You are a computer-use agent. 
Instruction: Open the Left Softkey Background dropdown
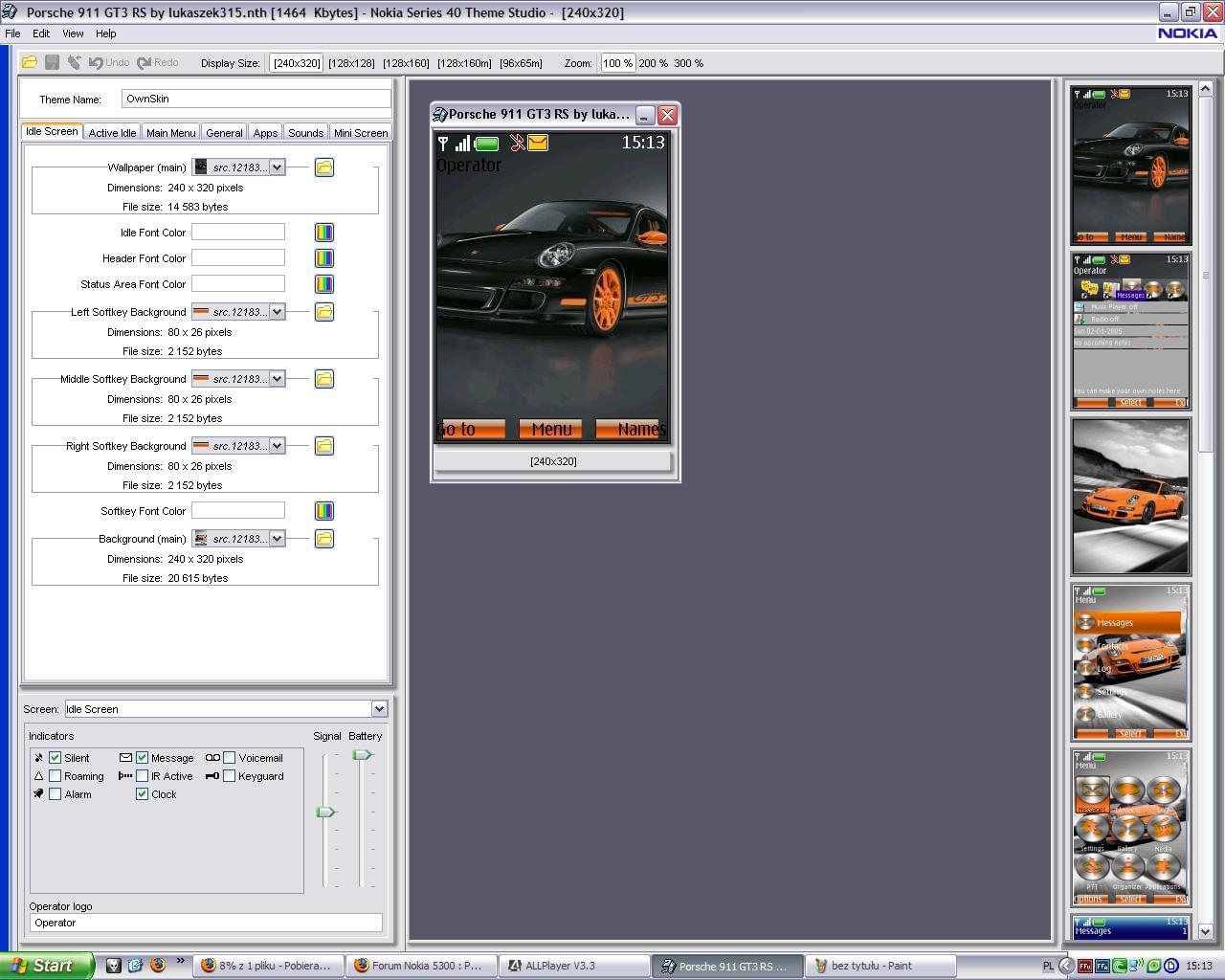click(277, 312)
